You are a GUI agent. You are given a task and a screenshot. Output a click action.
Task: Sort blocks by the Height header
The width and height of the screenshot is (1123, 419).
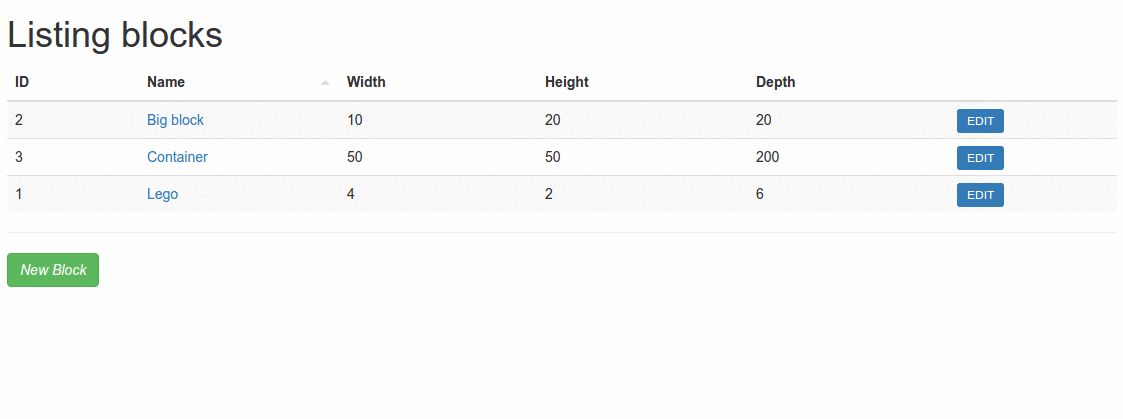[567, 82]
